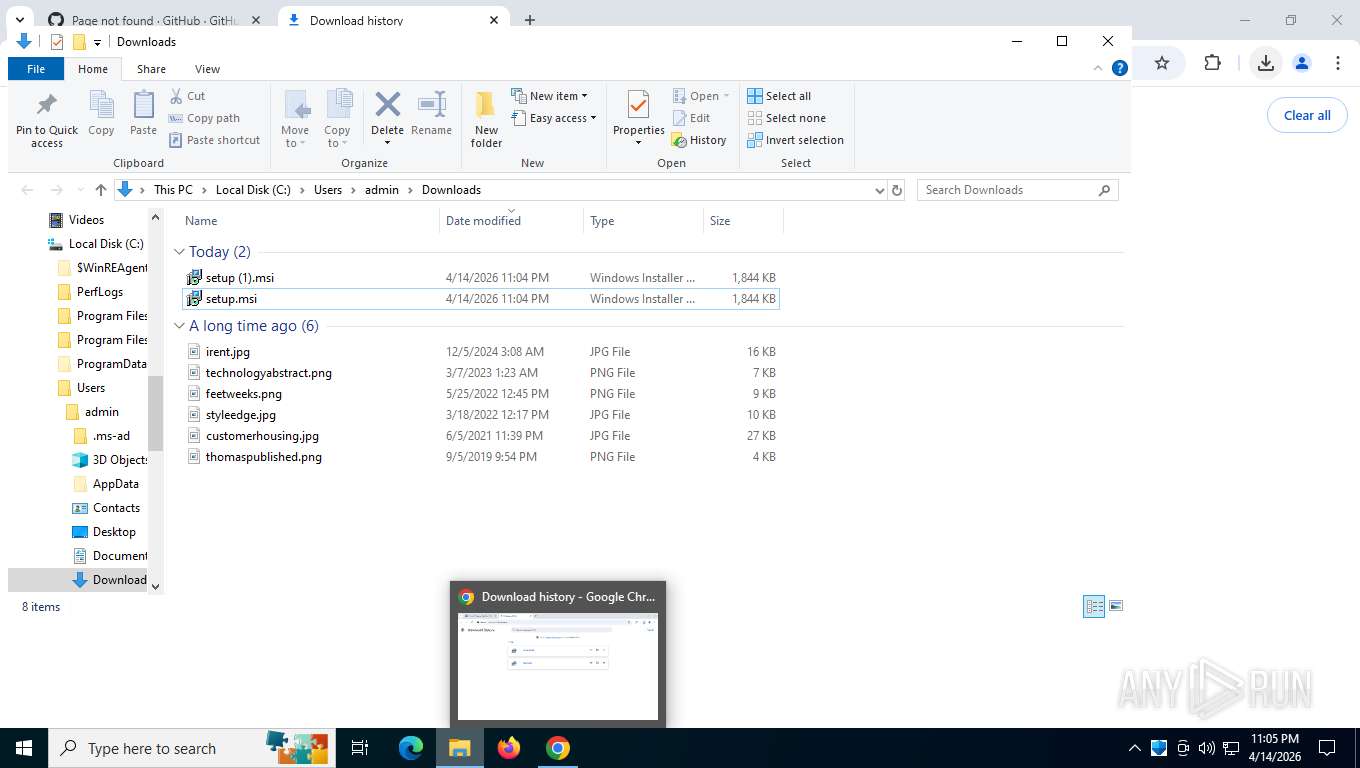Create a New folder
Image resolution: width=1360 pixels, height=768 pixels.
tap(486, 119)
